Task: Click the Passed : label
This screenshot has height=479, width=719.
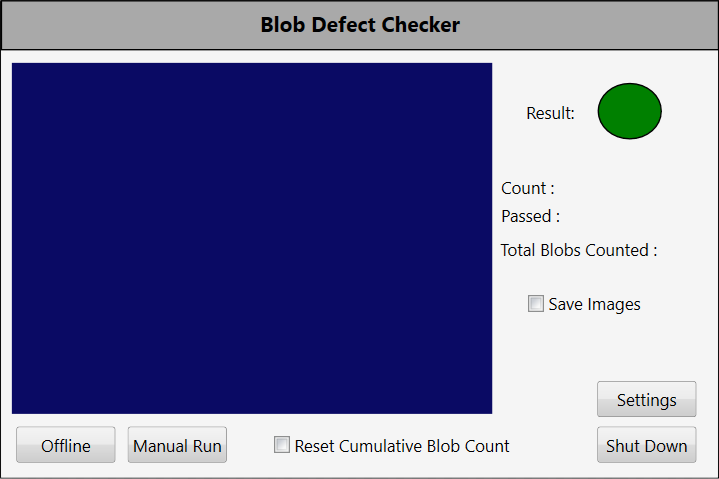Action: pyautogui.click(x=530, y=215)
